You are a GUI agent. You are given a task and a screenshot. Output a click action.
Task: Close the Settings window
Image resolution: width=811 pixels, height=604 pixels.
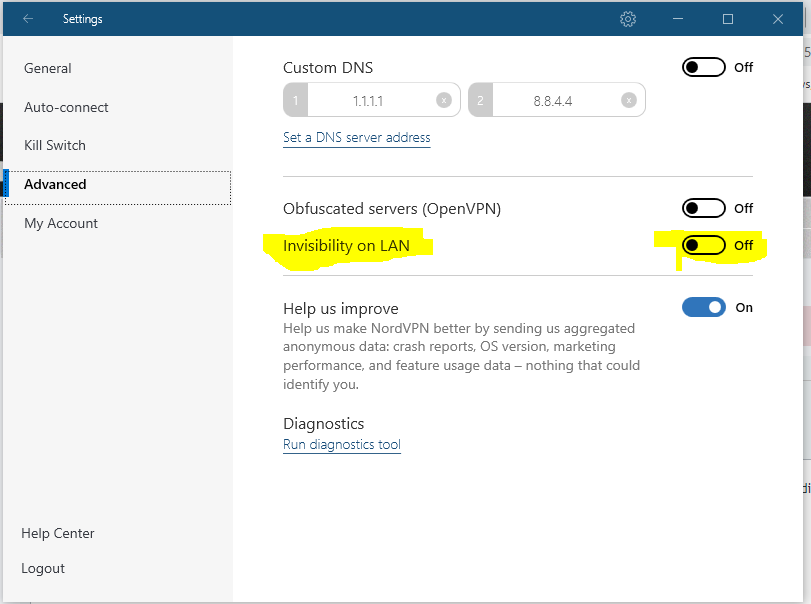(x=777, y=19)
